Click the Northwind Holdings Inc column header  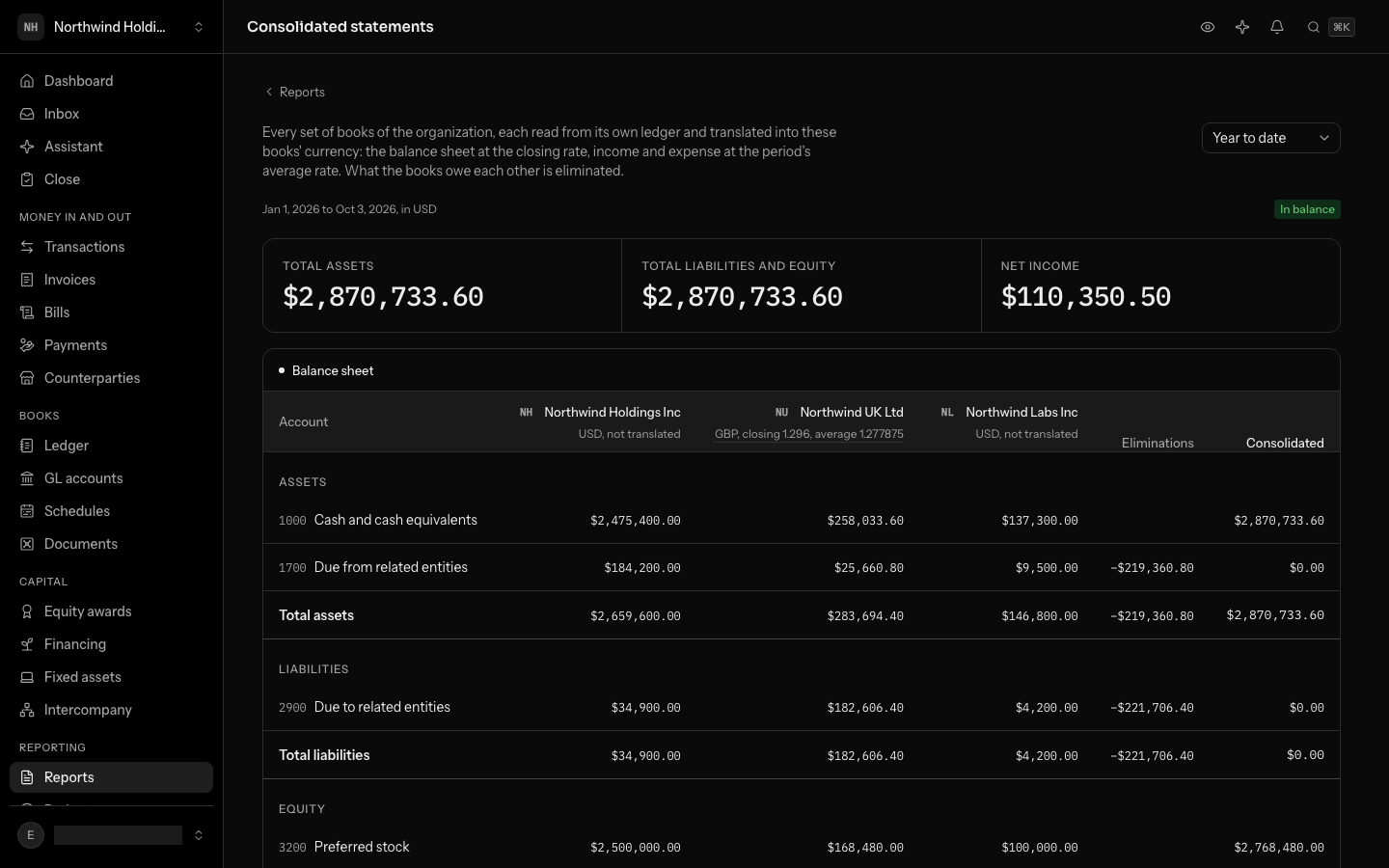[612, 412]
